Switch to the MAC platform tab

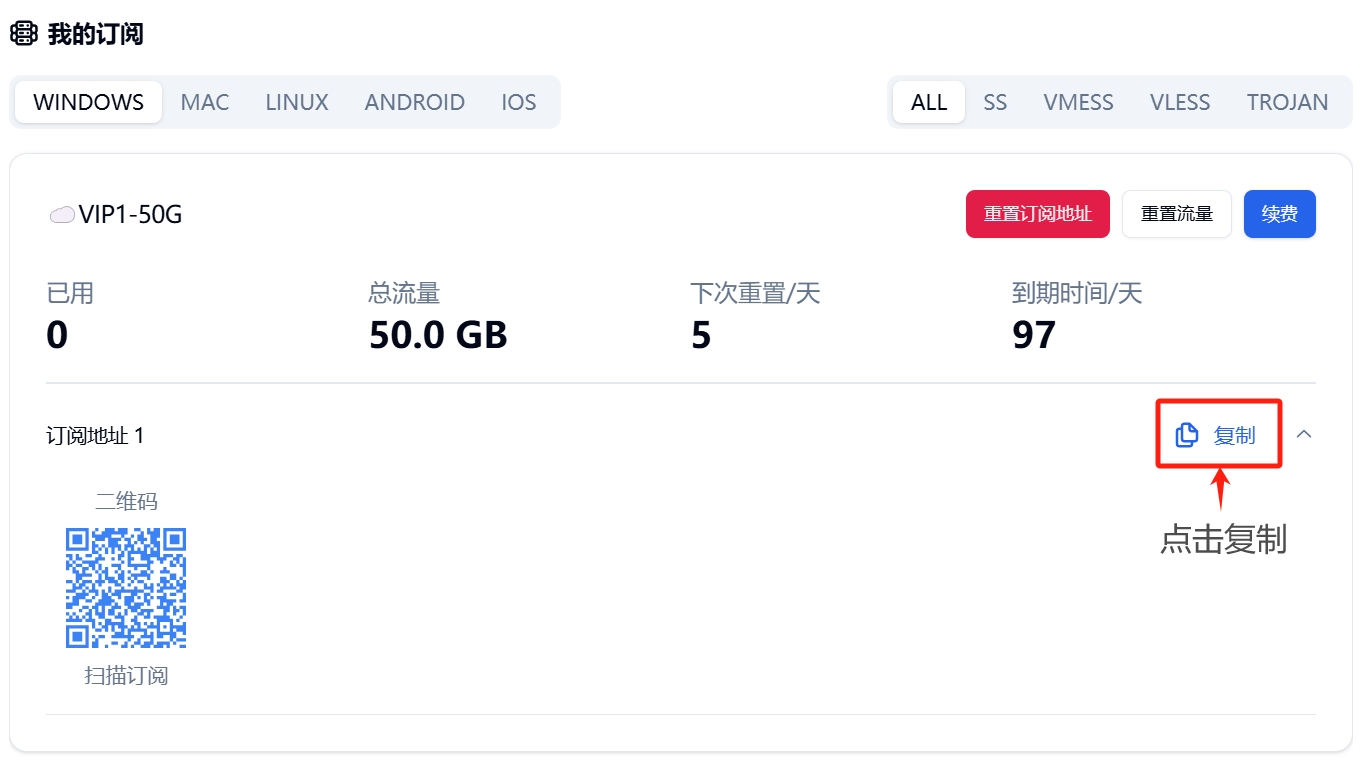coord(204,101)
